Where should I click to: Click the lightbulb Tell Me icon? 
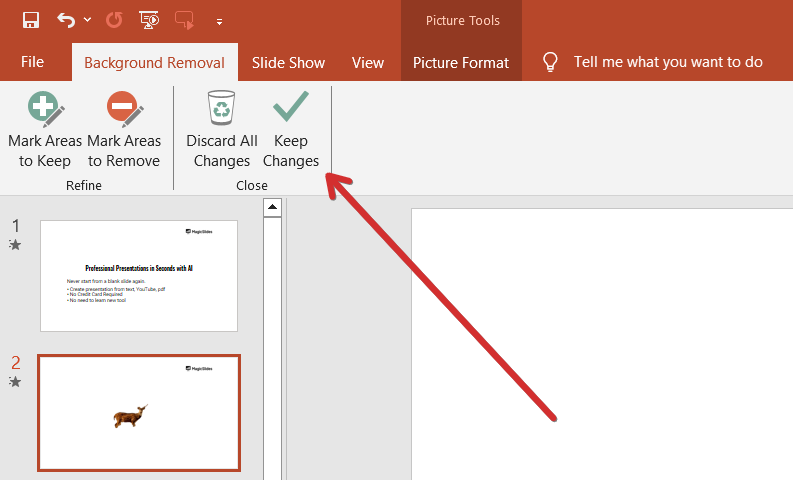(550, 62)
